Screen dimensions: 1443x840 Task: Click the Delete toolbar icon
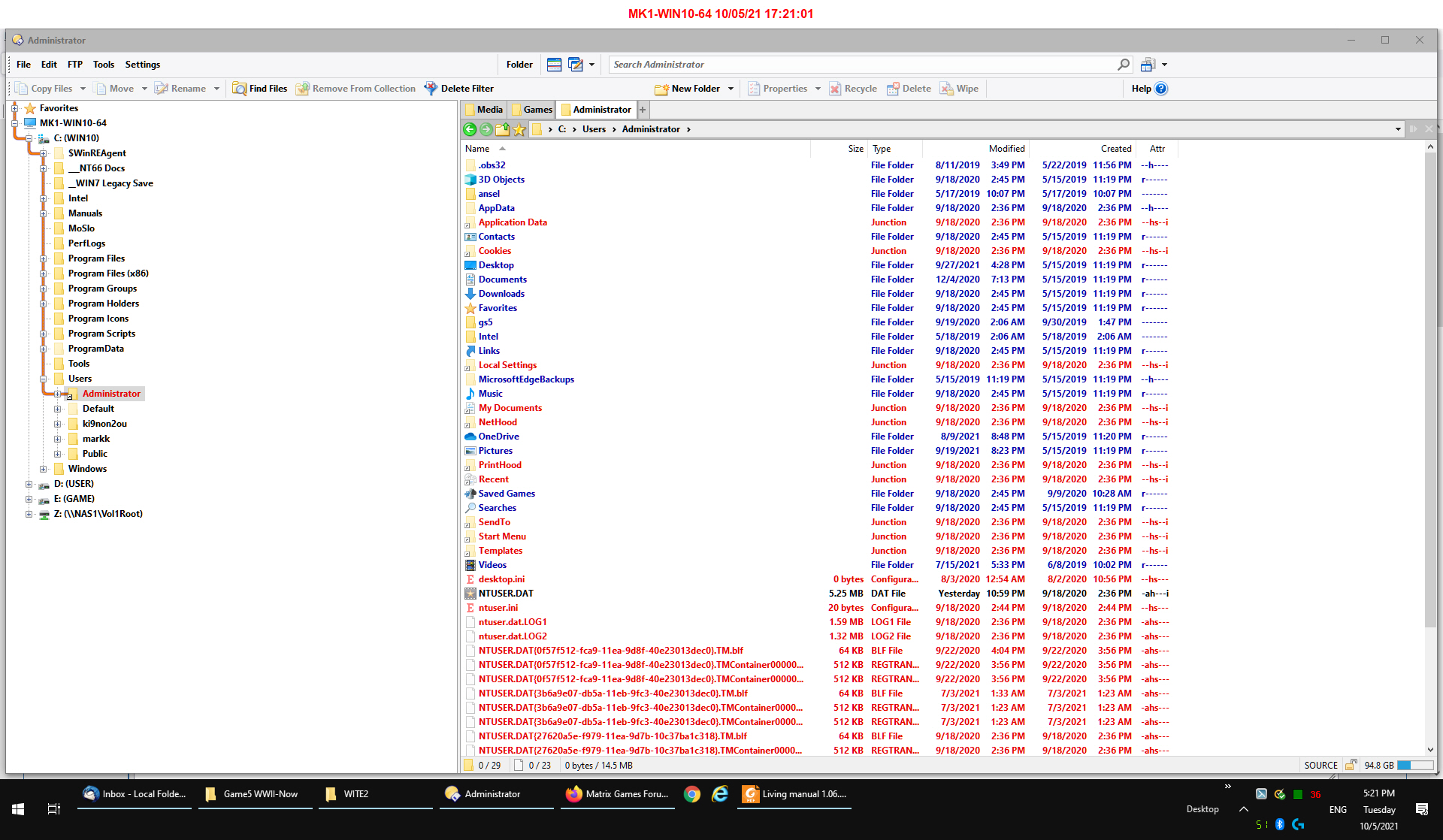(x=893, y=89)
